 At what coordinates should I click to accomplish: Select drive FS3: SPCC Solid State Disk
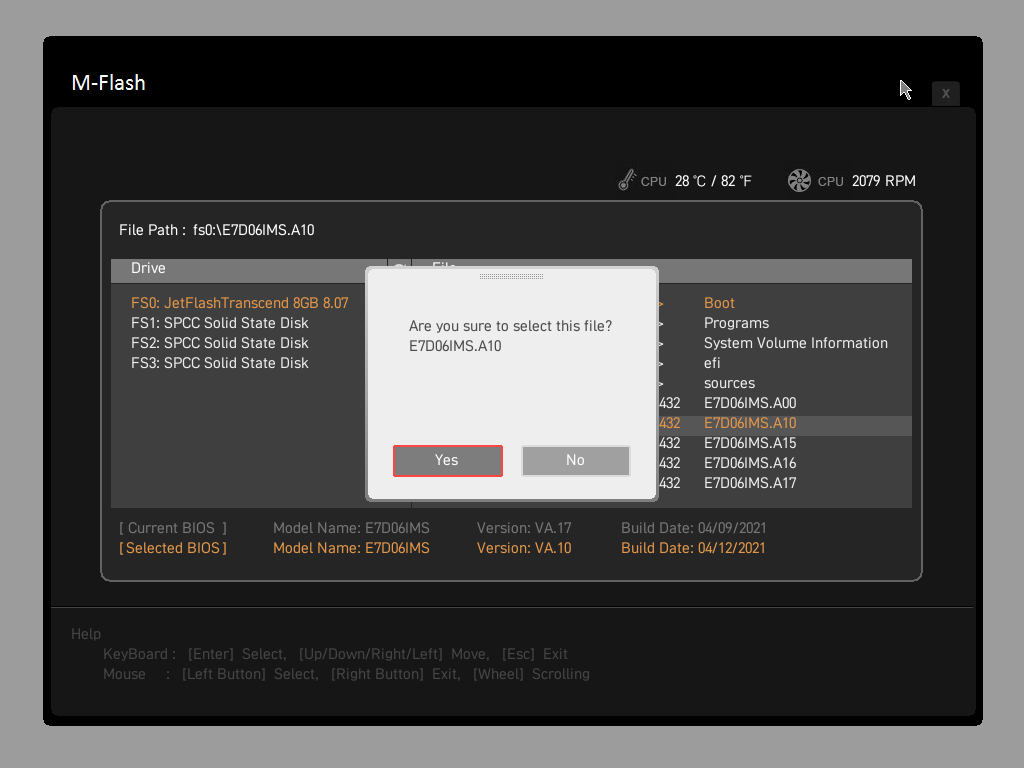[x=219, y=363]
